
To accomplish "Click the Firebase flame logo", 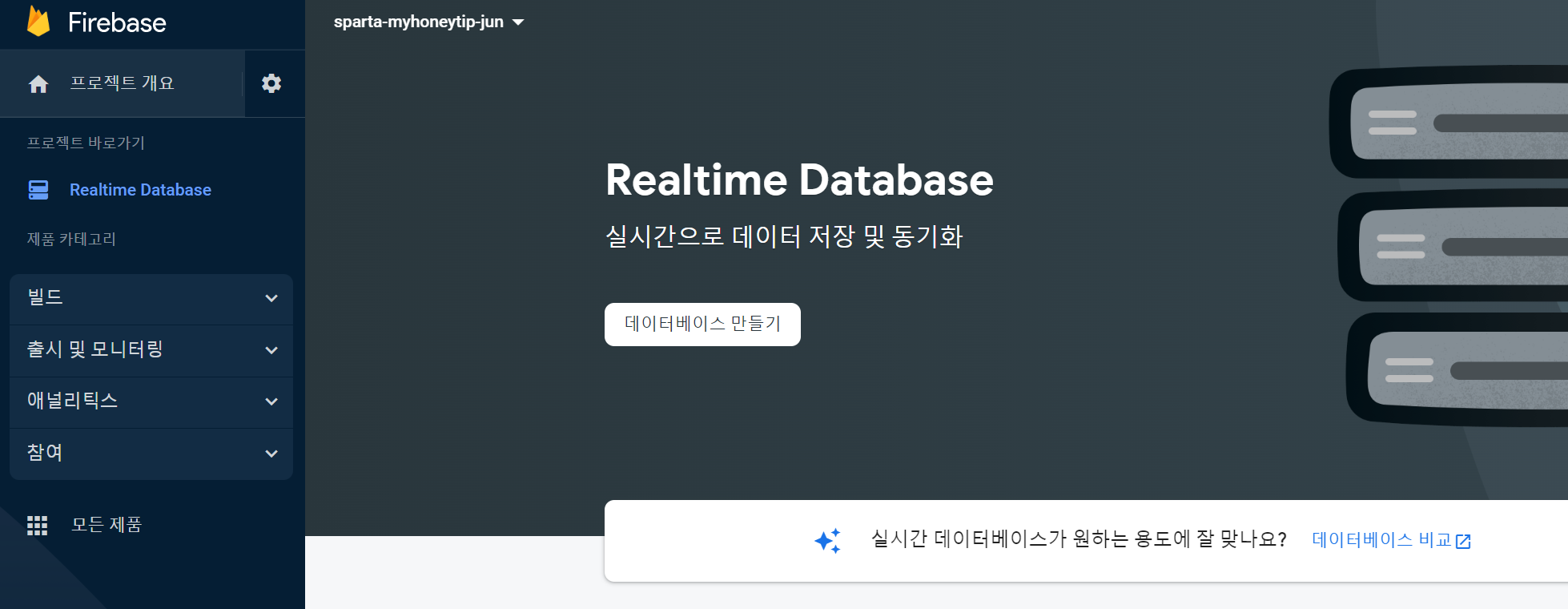I will click(38, 22).
